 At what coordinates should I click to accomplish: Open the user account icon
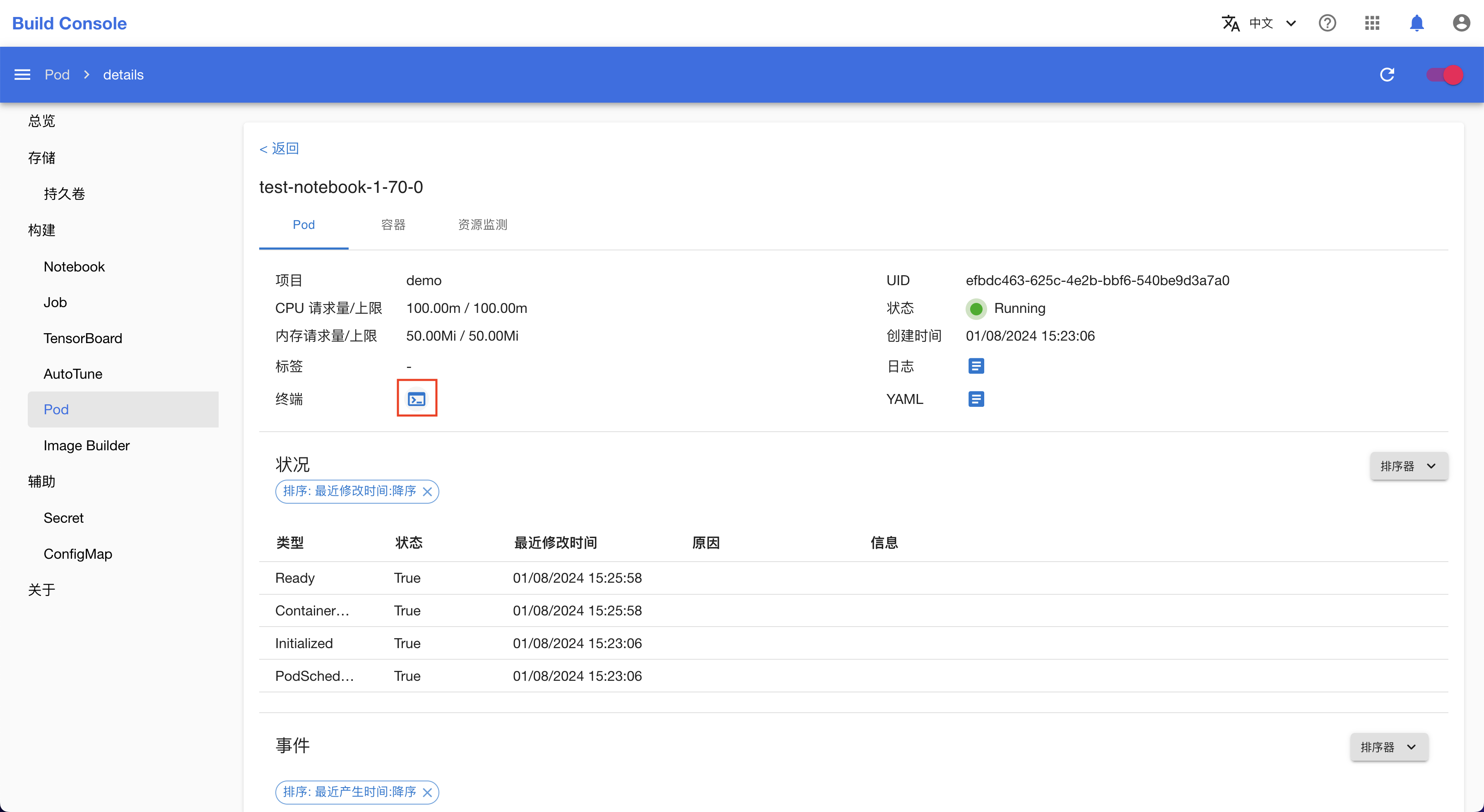coord(1462,23)
